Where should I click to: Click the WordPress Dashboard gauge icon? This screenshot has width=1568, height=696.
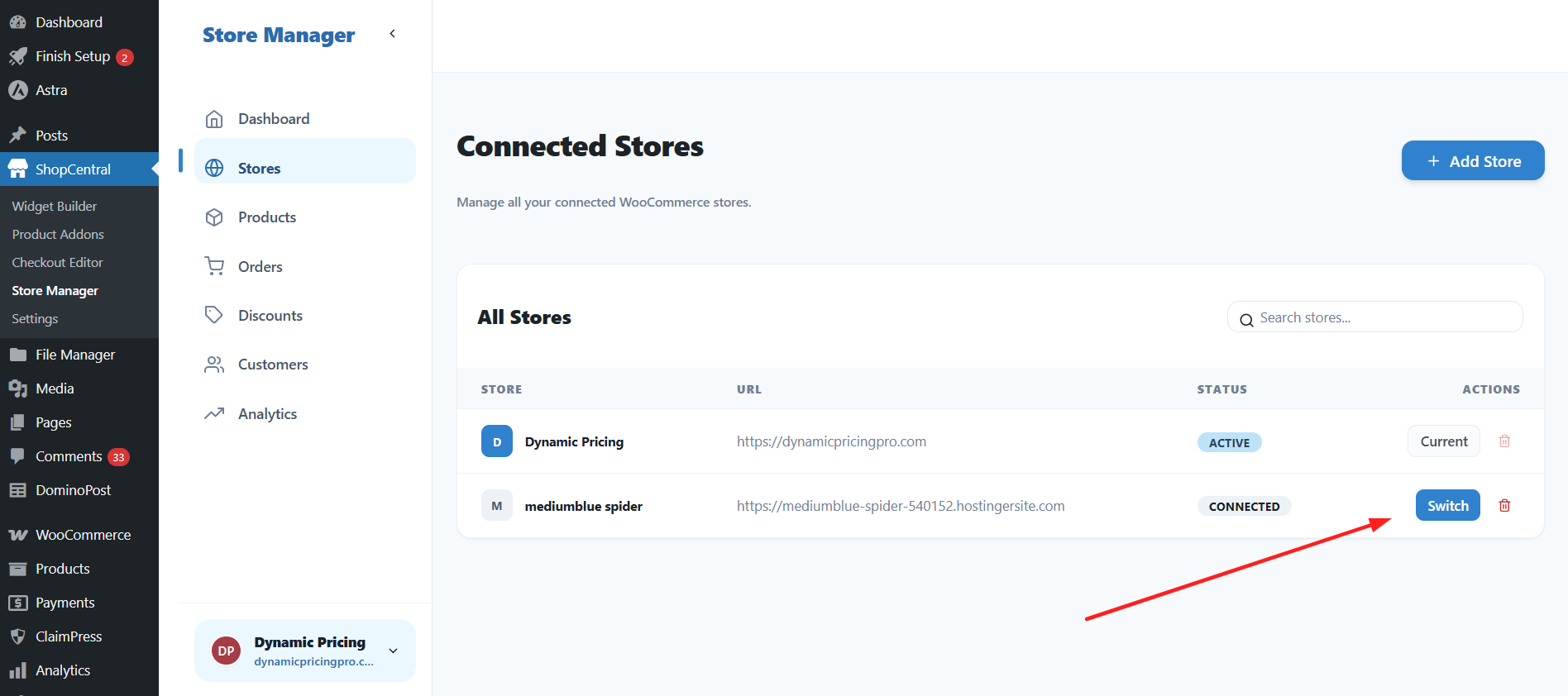pyautogui.click(x=17, y=22)
